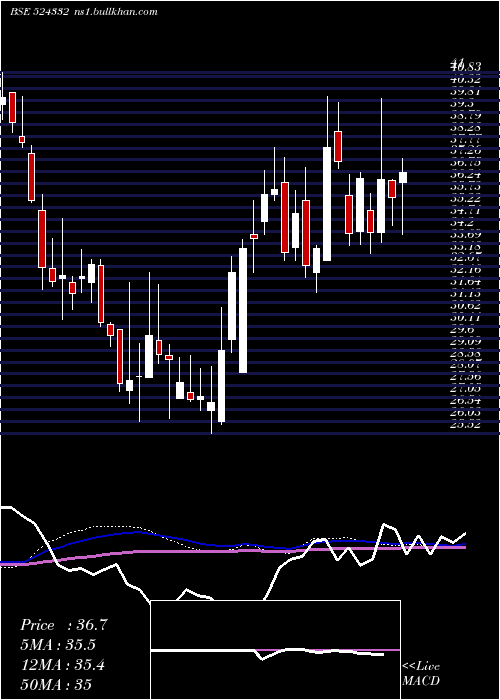Click the 30.62 price axis label
The height and width of the screenshot is (700, 500).
click(466, 306)
